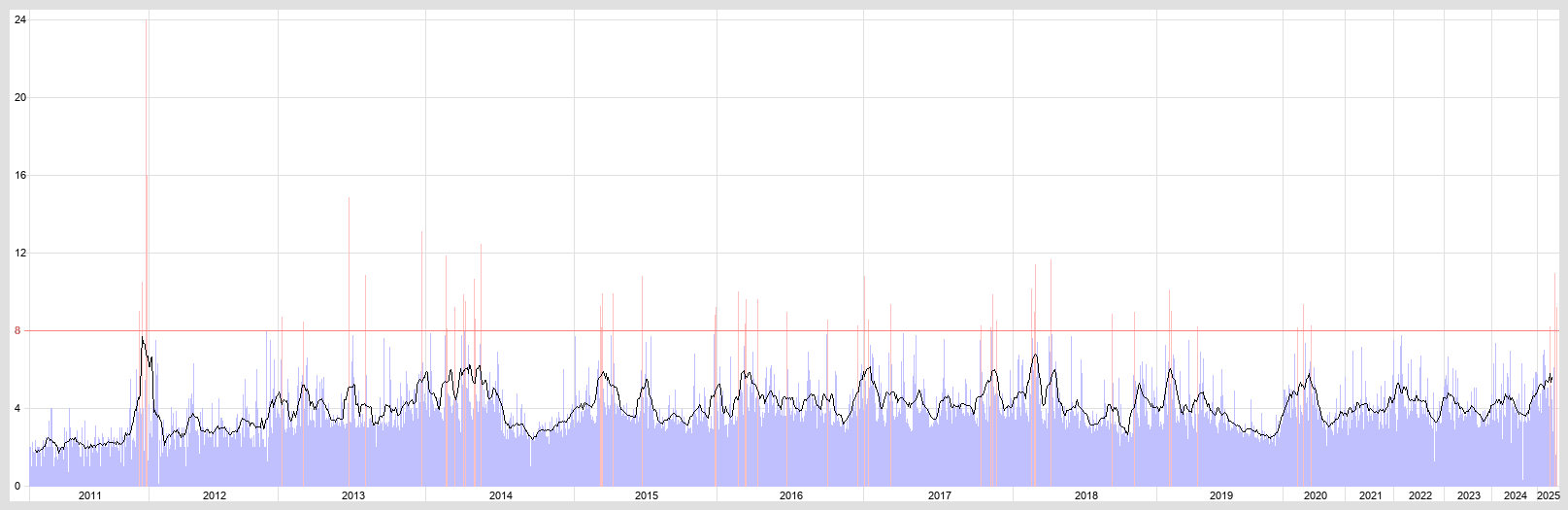Click the 2019 year label

[x=1221, y=495]
